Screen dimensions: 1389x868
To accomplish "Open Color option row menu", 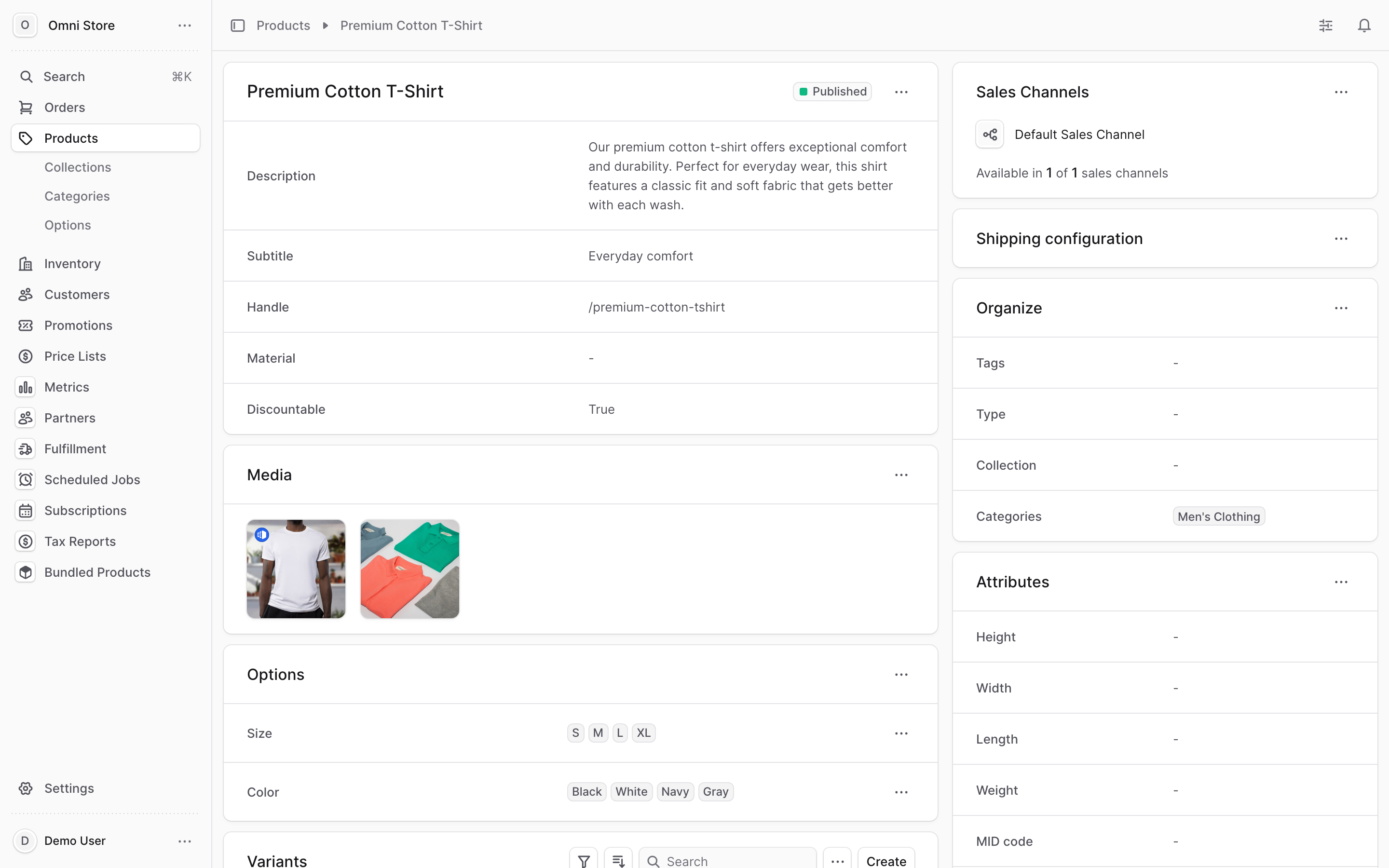I will 901,792.
